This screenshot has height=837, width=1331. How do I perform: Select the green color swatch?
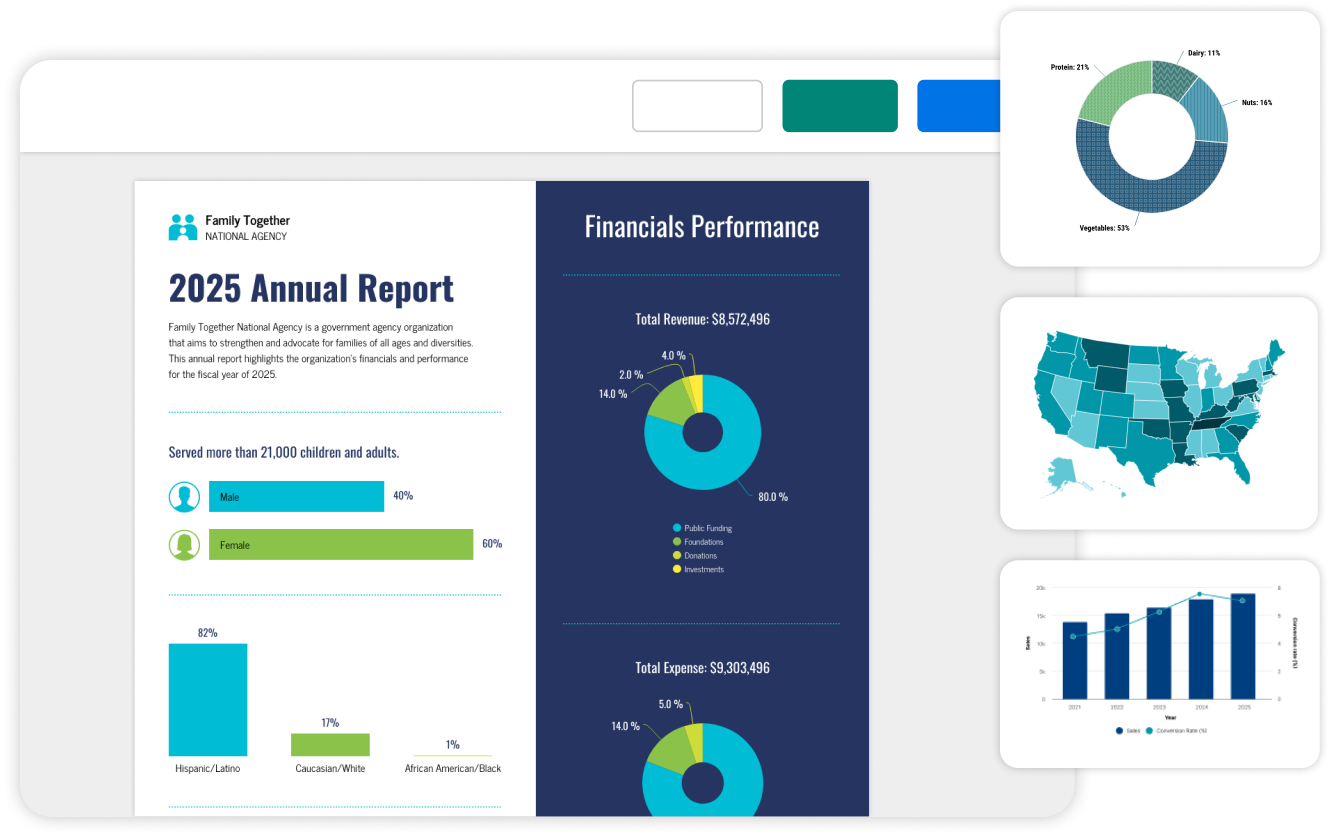[839, 105]
